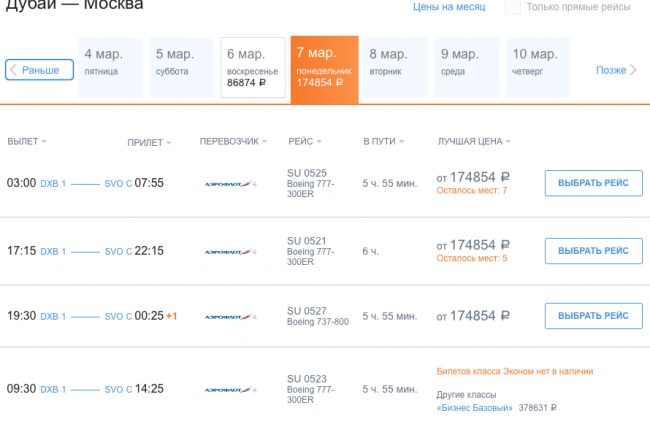Enable Только прямые рейсы checkbox
Image resolution: width=650 pixels, height=424 pixels.
[x=512, y=7]
